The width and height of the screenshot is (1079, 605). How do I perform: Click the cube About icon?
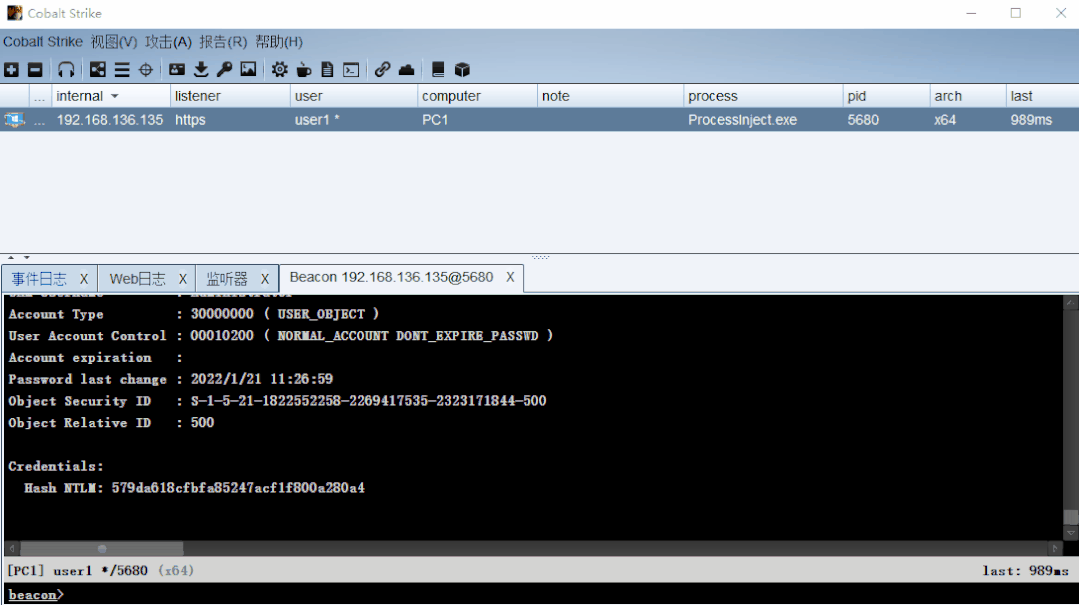pyautogui.click(x=462, y=70)
